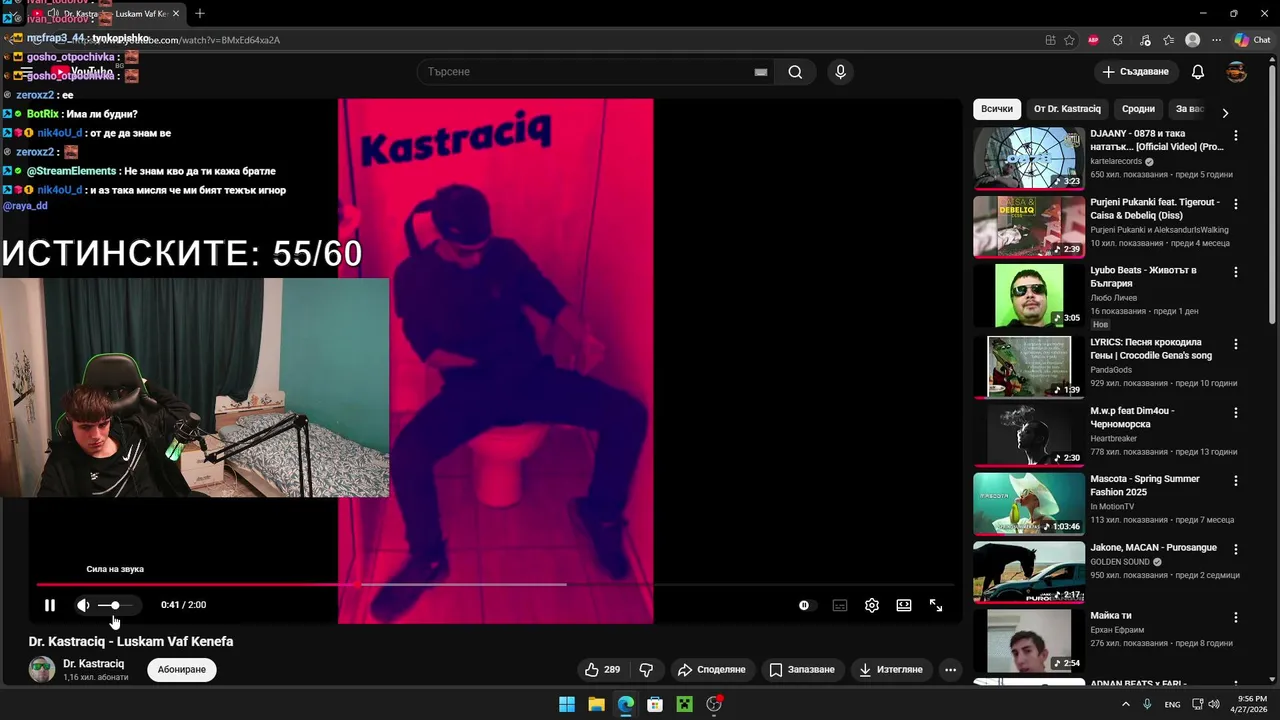
Task: Mute the video with the speaker icon
Action: pyautogui.click(x=83, y=605)
